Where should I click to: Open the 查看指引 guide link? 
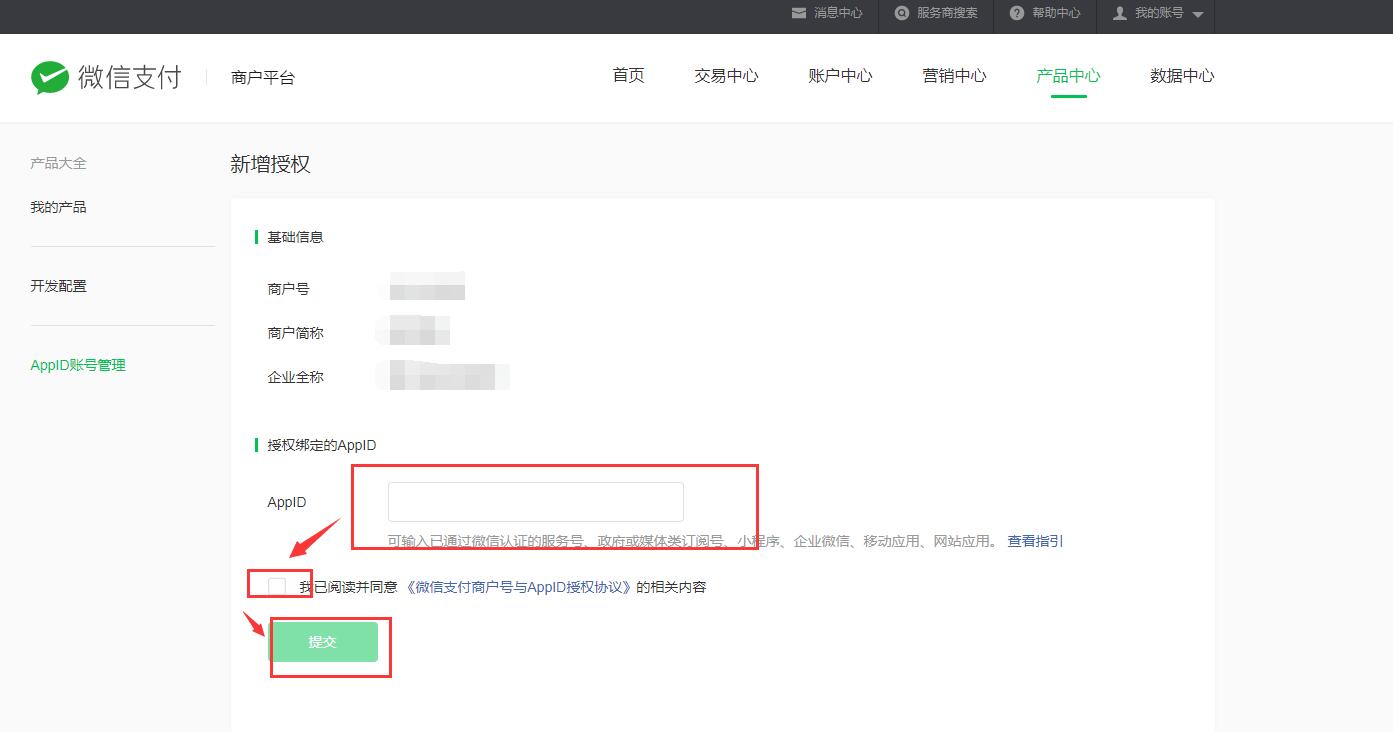point(1035,540)
